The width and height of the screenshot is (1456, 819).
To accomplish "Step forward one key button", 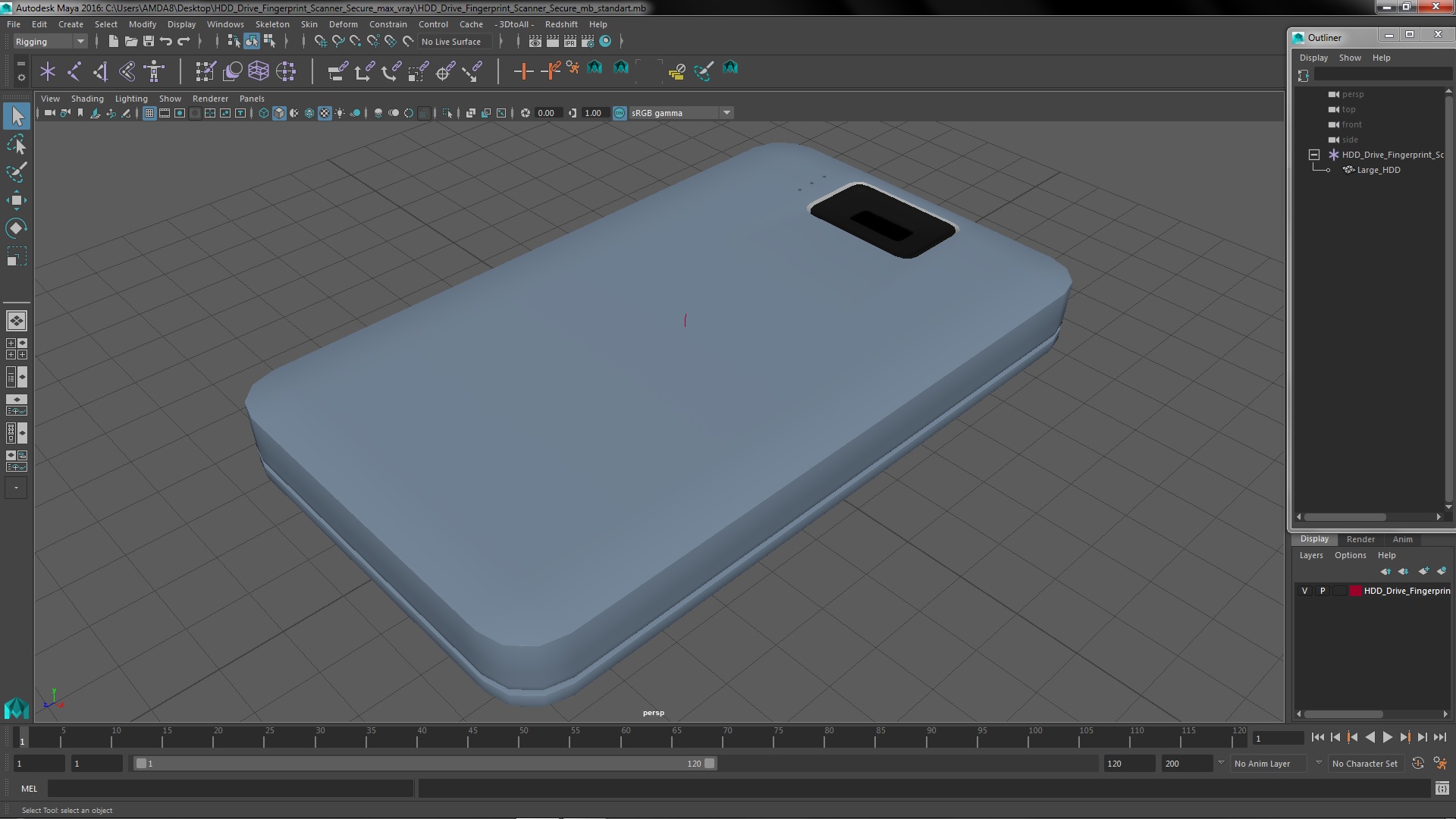I will [x=1404, y=737].
